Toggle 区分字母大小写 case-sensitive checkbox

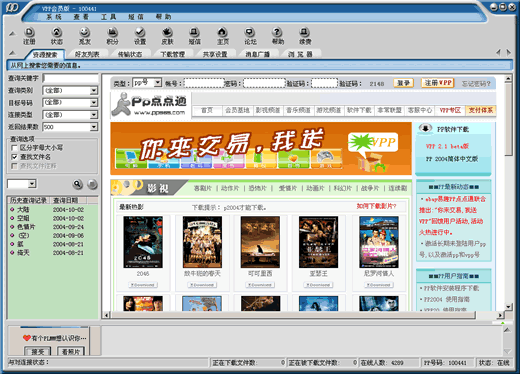click(x=14, y=148)
